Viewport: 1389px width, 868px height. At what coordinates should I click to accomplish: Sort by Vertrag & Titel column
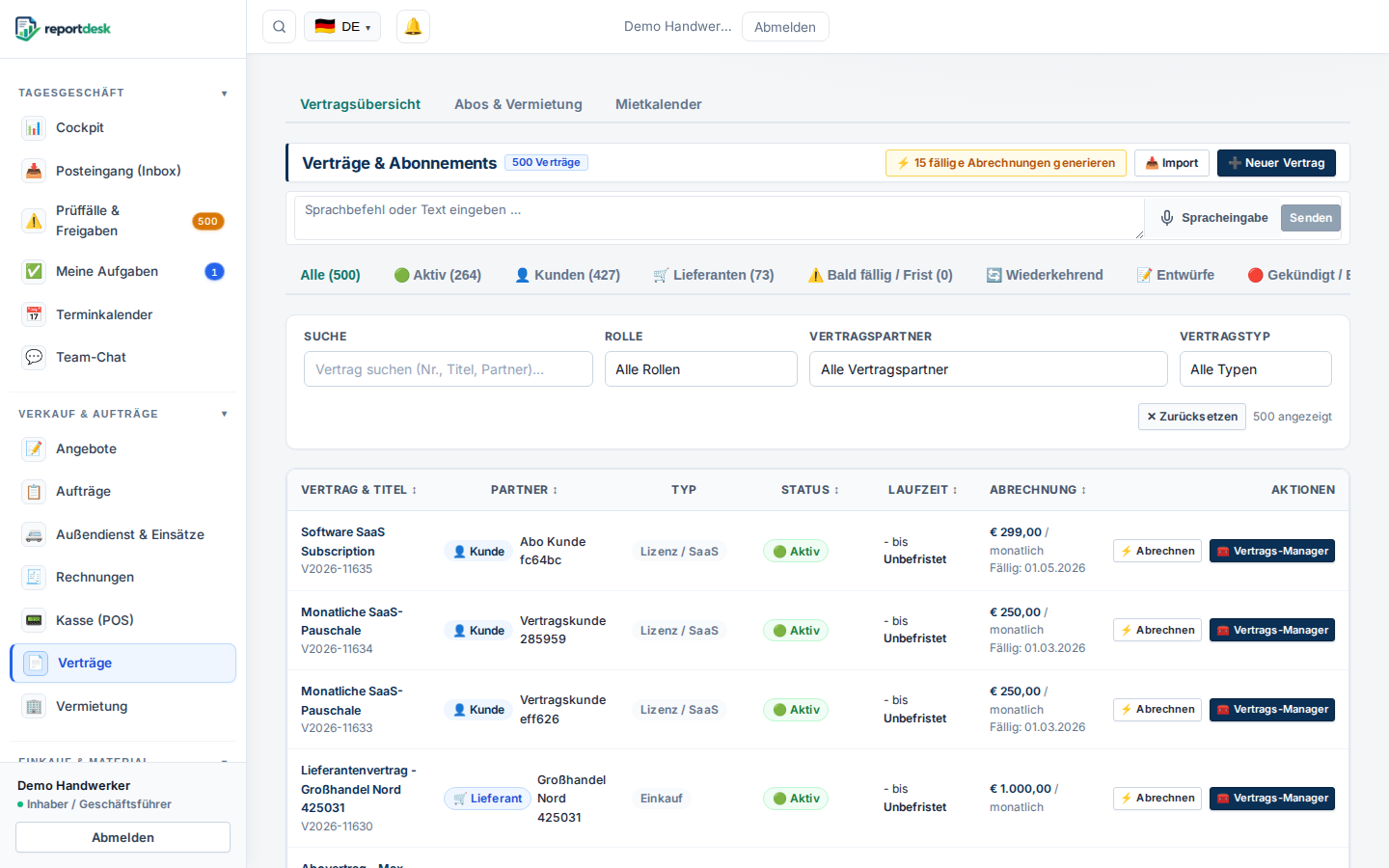coord(359,490)
